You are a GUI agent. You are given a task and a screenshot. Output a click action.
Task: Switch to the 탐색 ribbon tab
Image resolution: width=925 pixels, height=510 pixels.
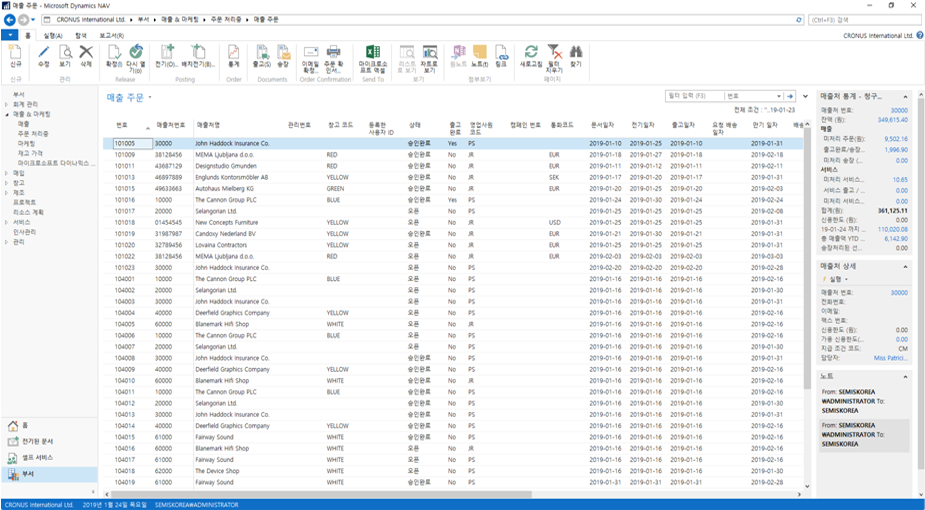click(x=81, y=35)
